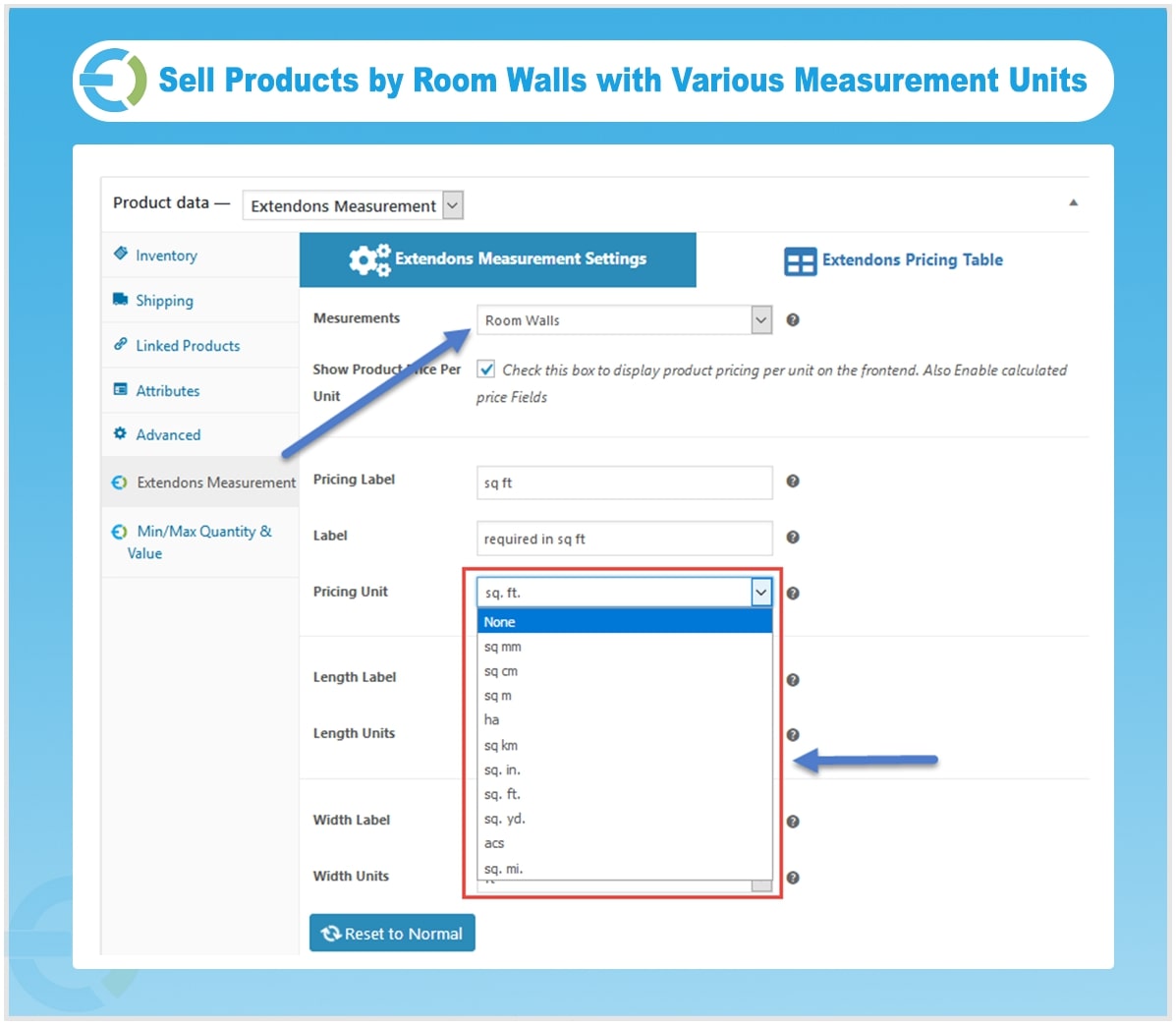Click help icon in Width Units row
Viewport: 1176px width, 1026px height.
pos(792,878)
